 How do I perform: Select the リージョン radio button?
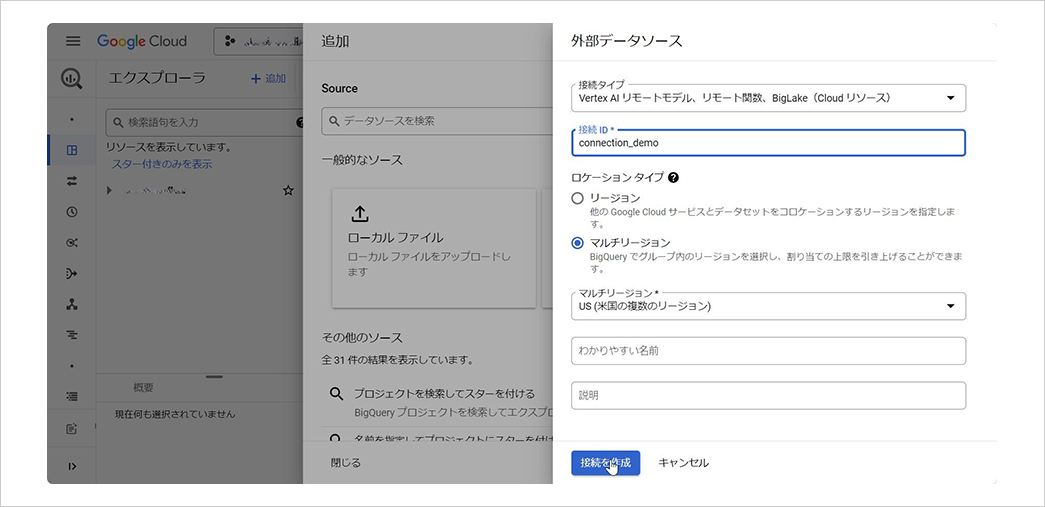click(578, 198)
